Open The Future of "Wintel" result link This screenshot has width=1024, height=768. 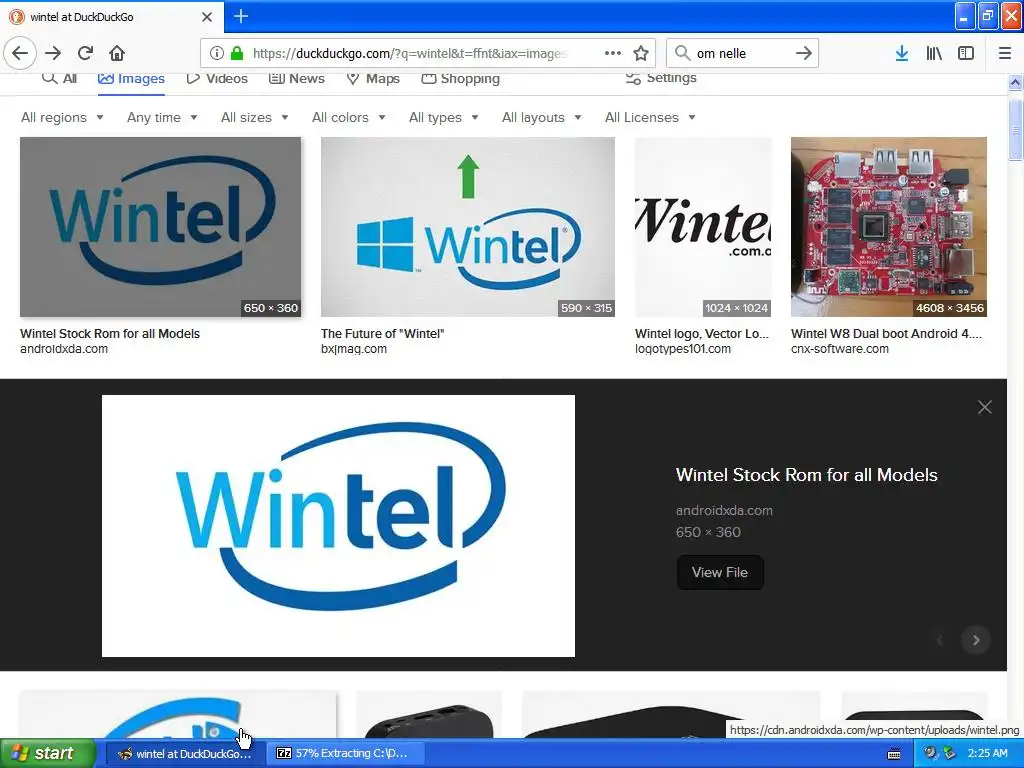[x=382, y=334]
